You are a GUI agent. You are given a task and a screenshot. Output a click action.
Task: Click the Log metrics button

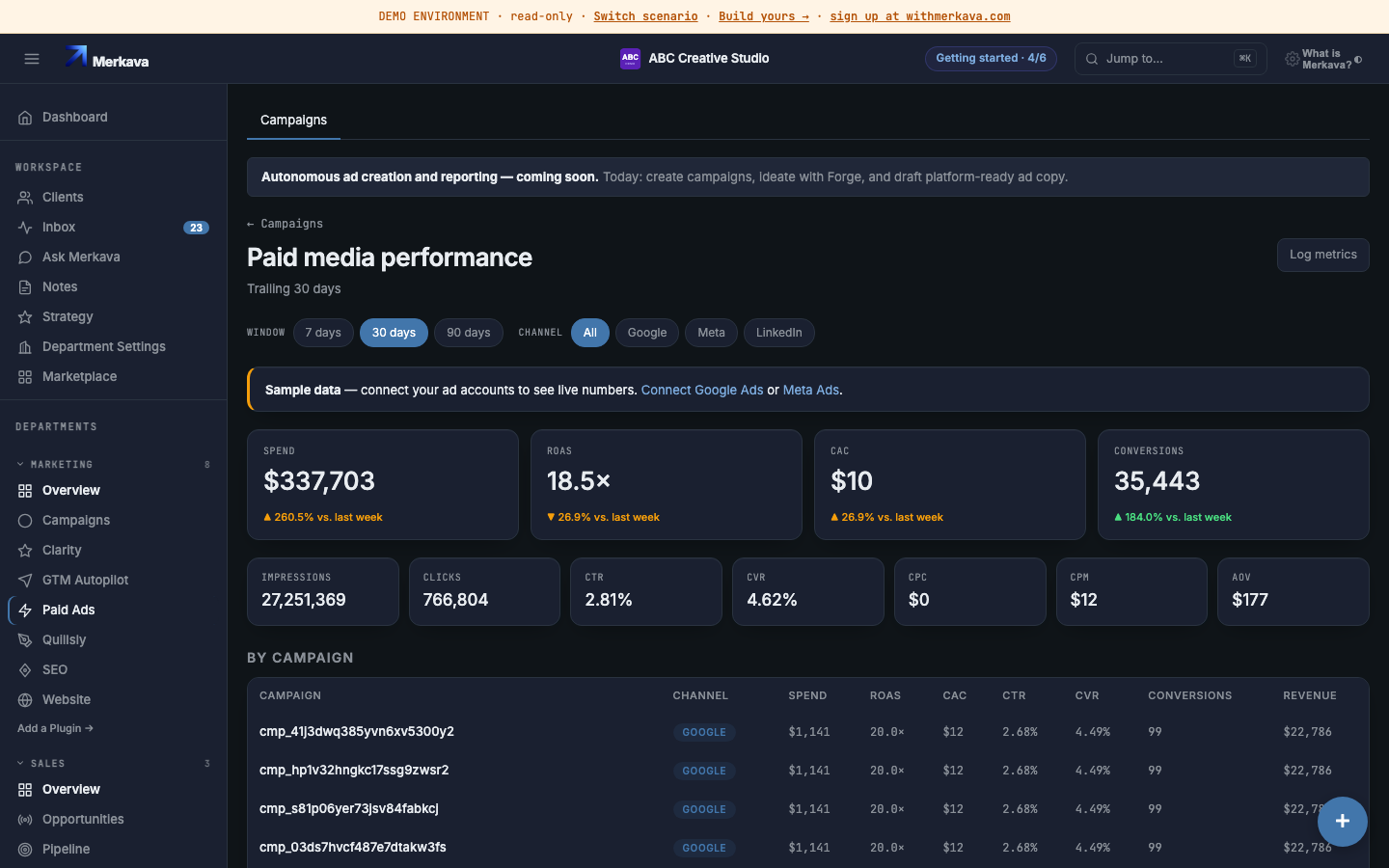[x=1322, y=255]
